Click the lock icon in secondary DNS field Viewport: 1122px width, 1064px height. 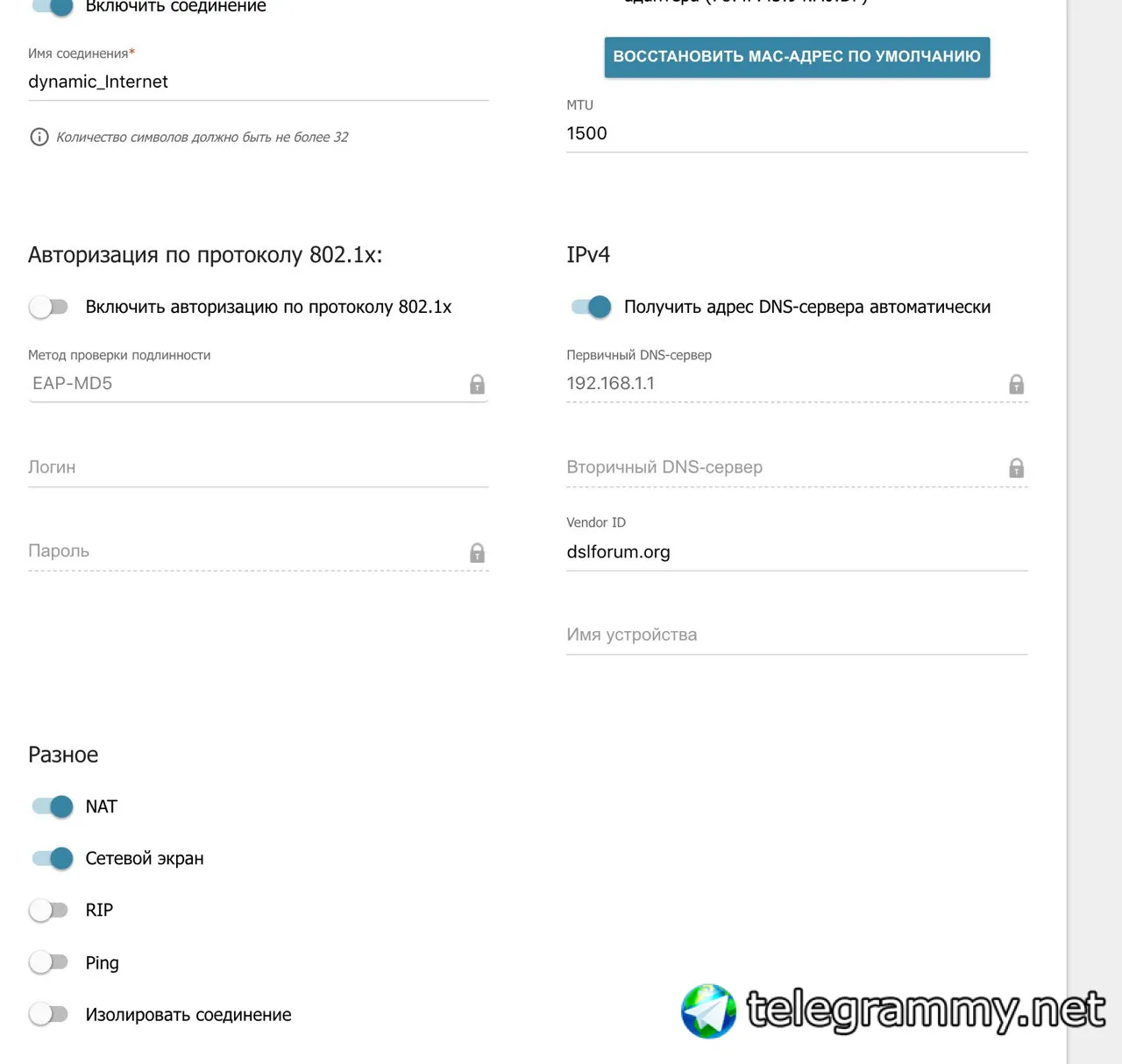click(1016, 468)
